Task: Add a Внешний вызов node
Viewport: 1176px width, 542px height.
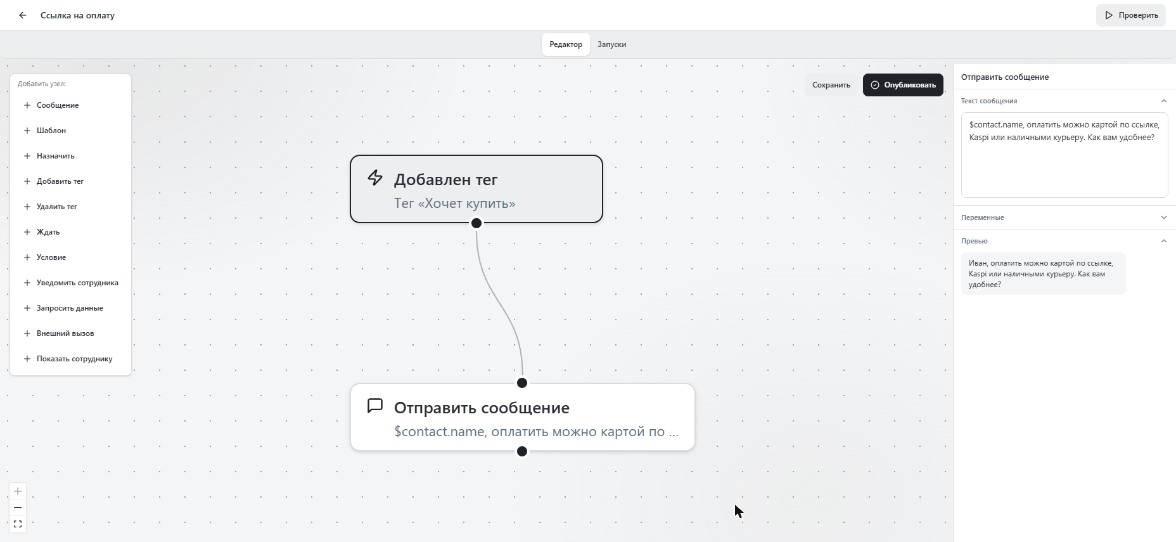Action: (70, 333)
